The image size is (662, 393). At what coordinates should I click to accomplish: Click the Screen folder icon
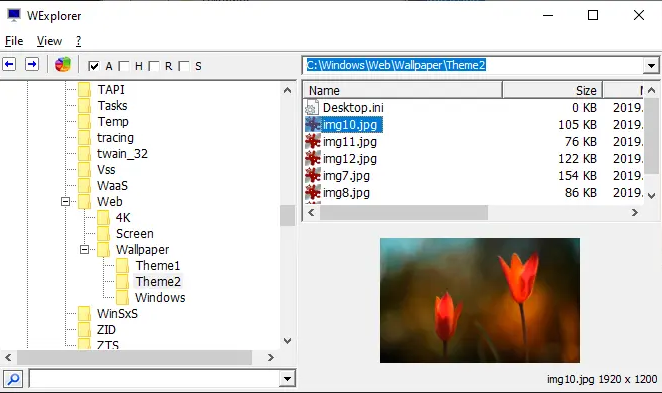[103, 233]
